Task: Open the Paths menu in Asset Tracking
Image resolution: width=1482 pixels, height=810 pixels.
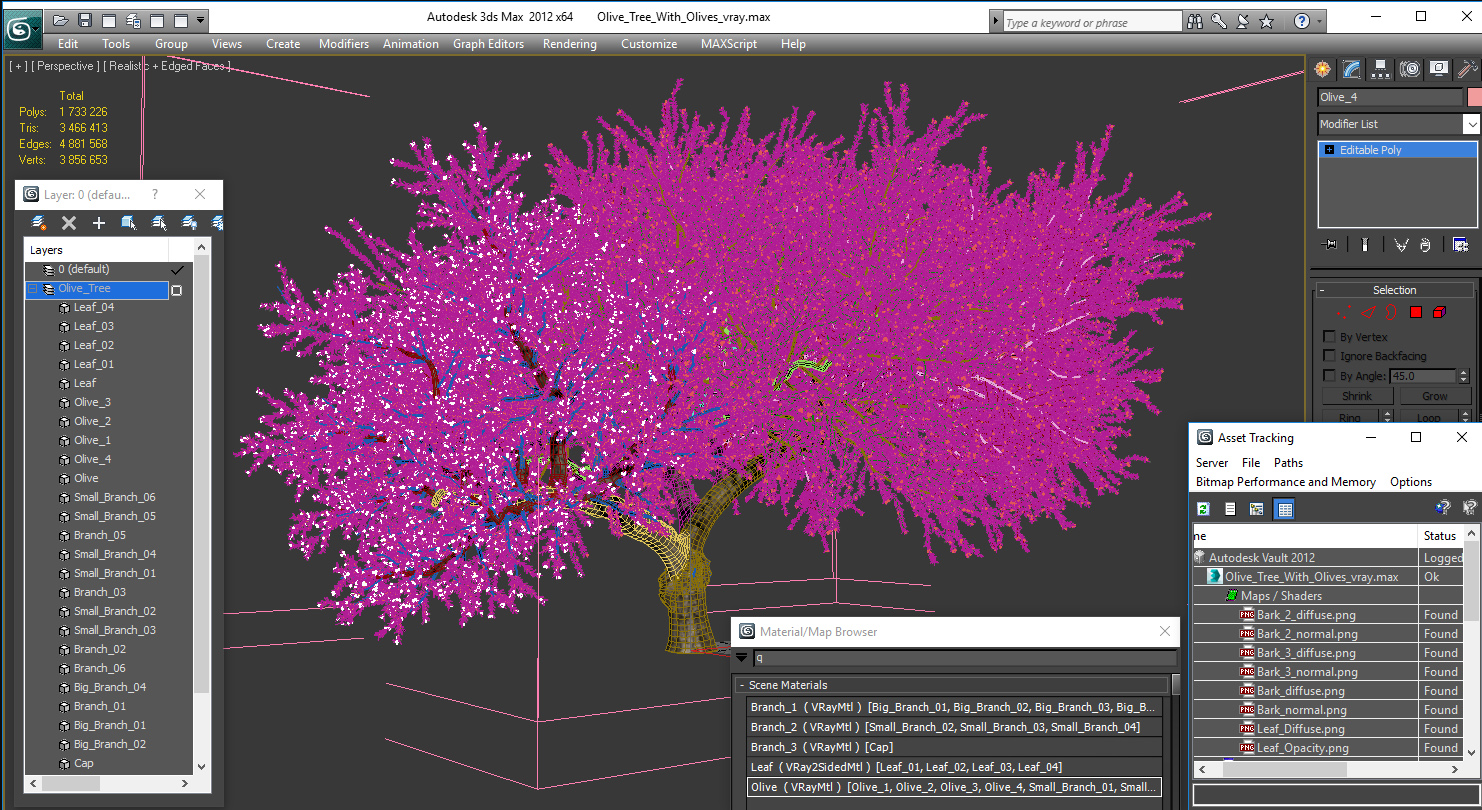Action: click(x=1288, y=463)
